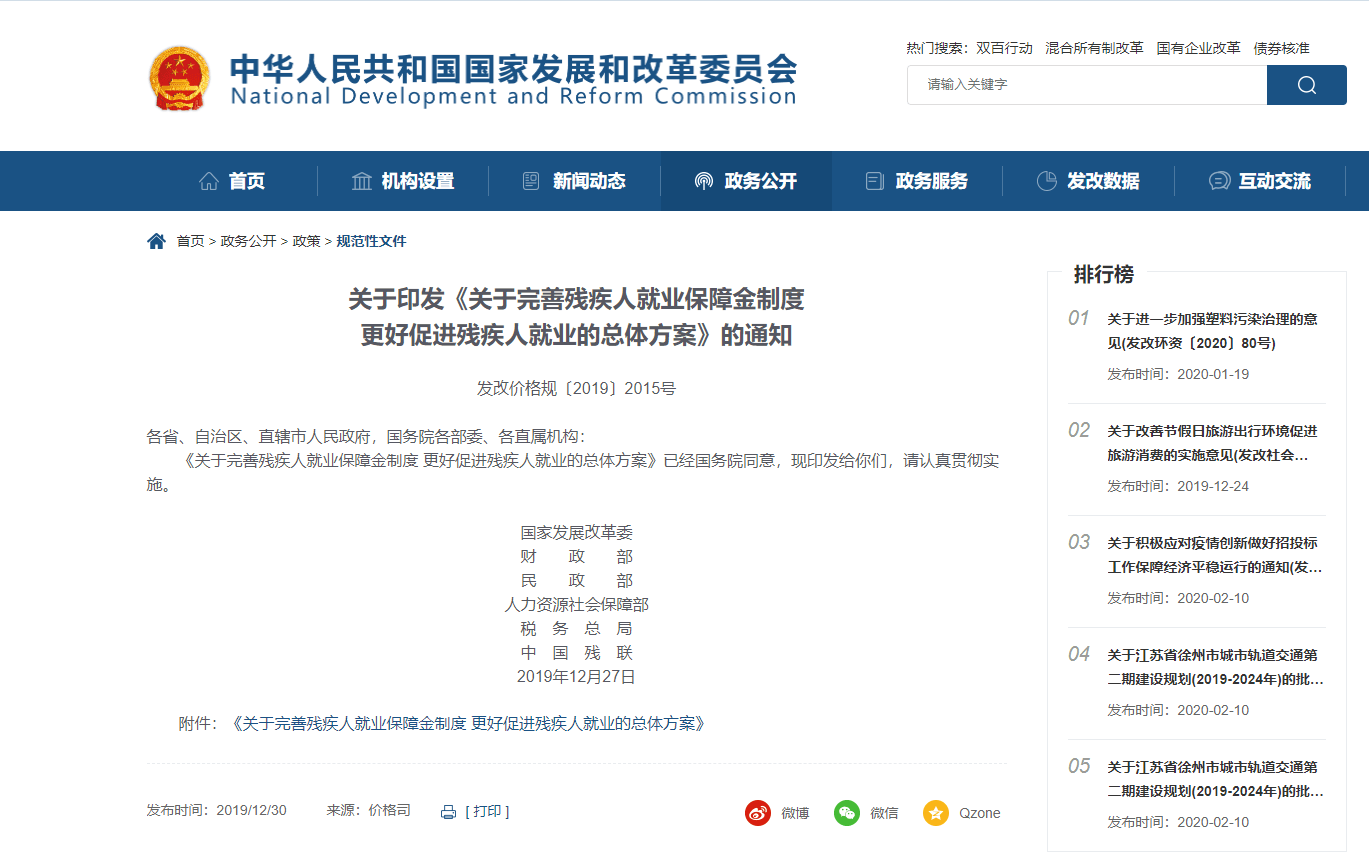Open the attachment 总体方案 link
Image resolution: width=1369 pixels, height=866 pixels.
468,724
